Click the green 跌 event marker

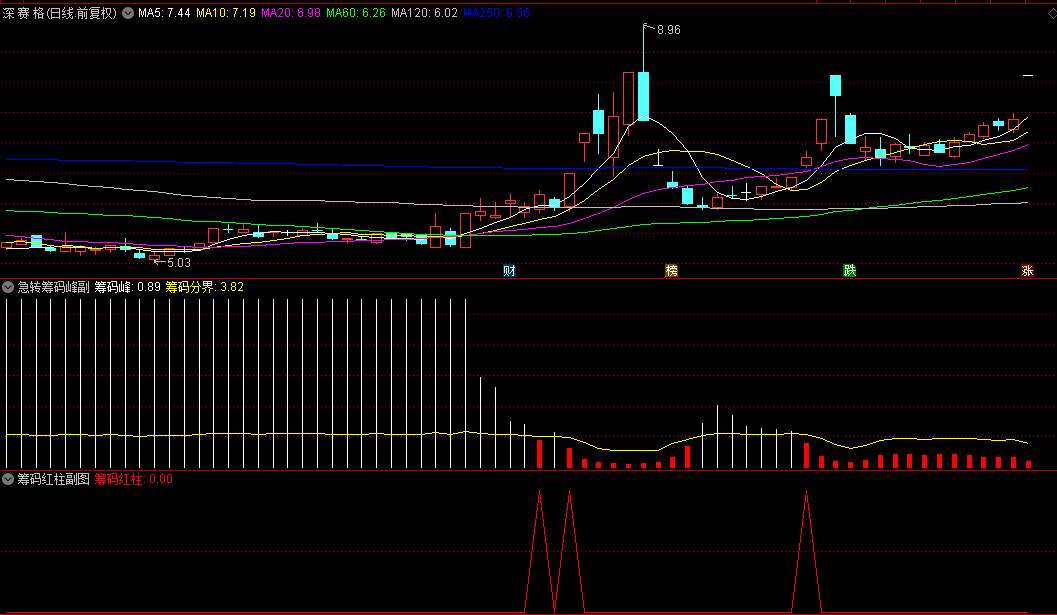click(x=849, y=270)
